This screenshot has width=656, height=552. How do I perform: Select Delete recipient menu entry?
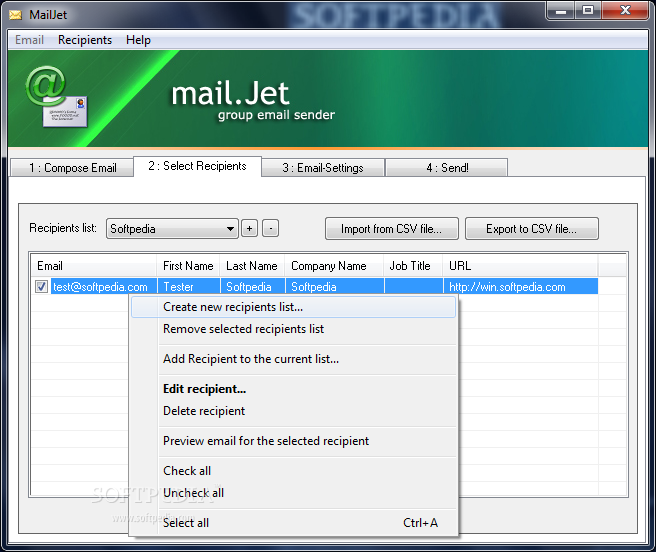click(293, 411)
